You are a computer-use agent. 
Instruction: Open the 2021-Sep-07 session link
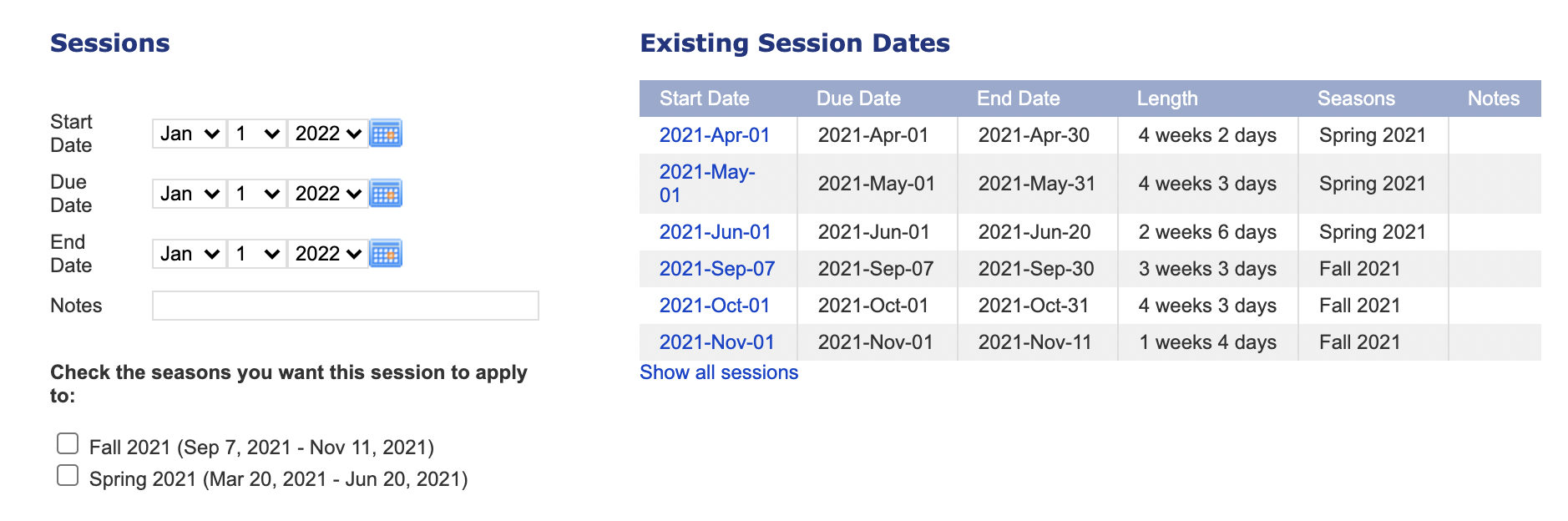[x=716, y=269]
